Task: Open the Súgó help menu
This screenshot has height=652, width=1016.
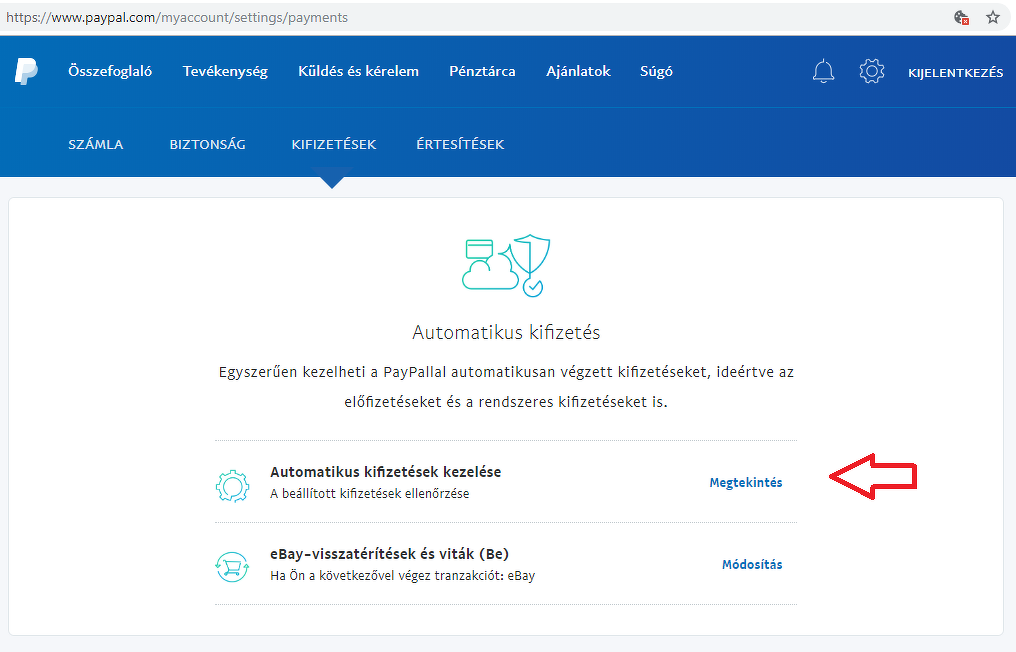Action: click(656, 71)
